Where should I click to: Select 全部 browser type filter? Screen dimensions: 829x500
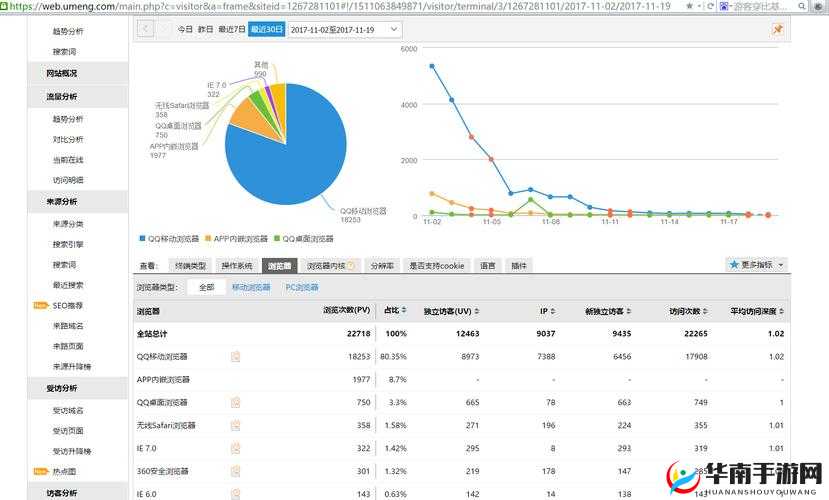[207, 288]
